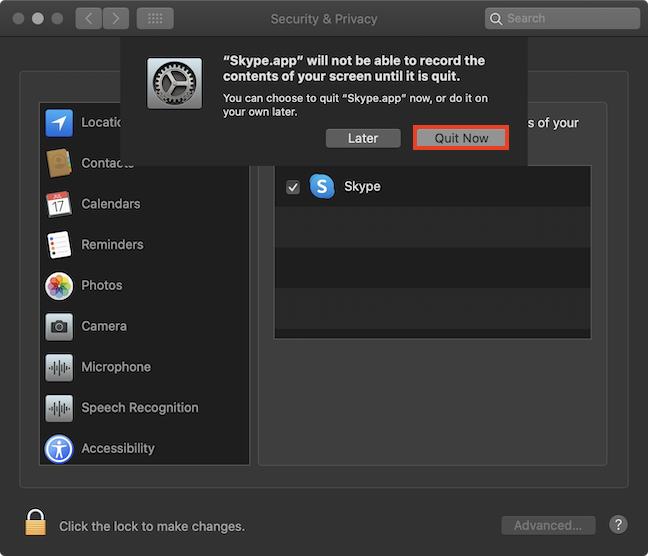Click the magnifying glass search icon
The width and height of the screenshot is (648, 556).
(x=496, y=19)
